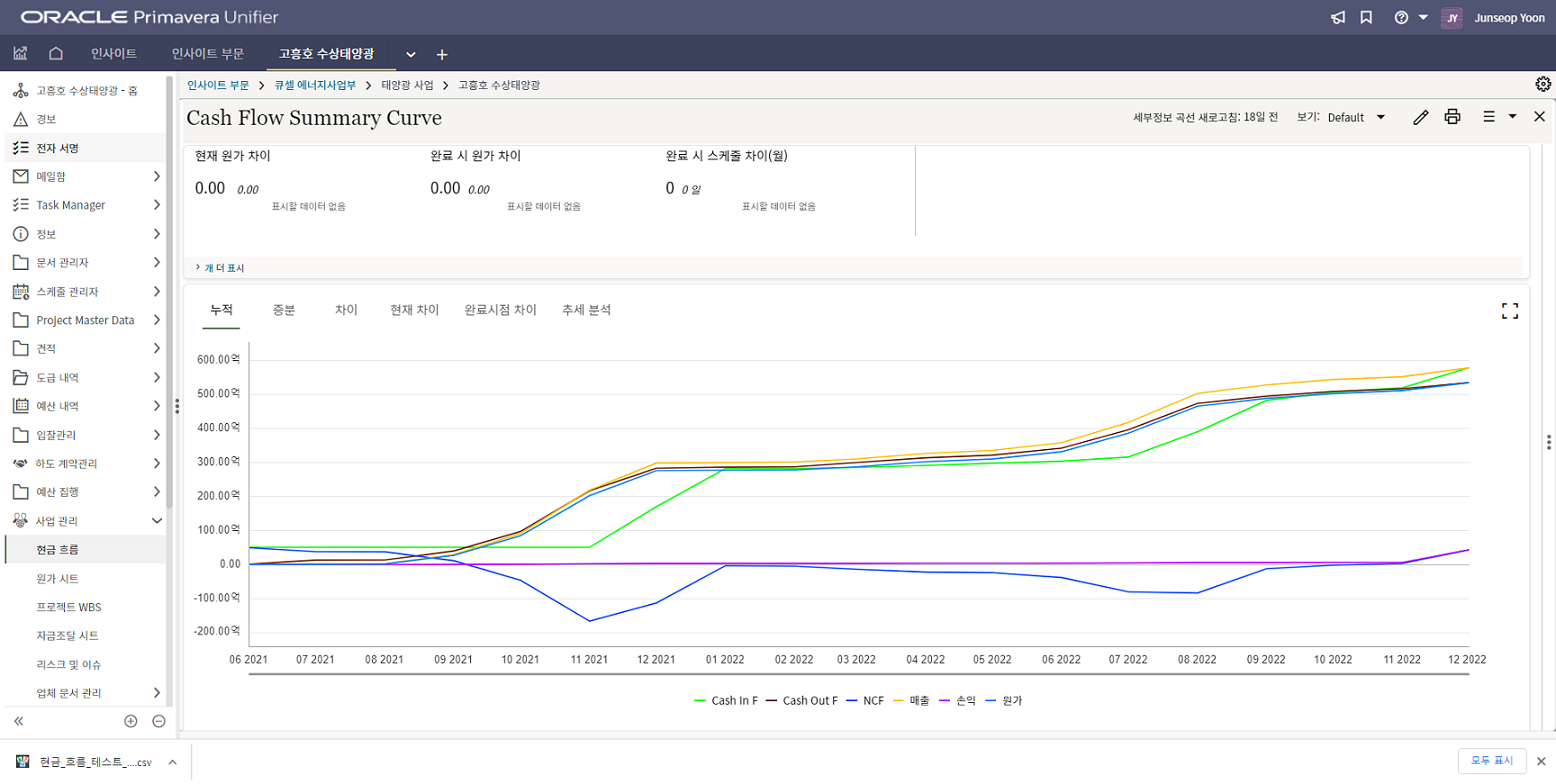Collapse the 사업 관리 section

tap(157, 521)
